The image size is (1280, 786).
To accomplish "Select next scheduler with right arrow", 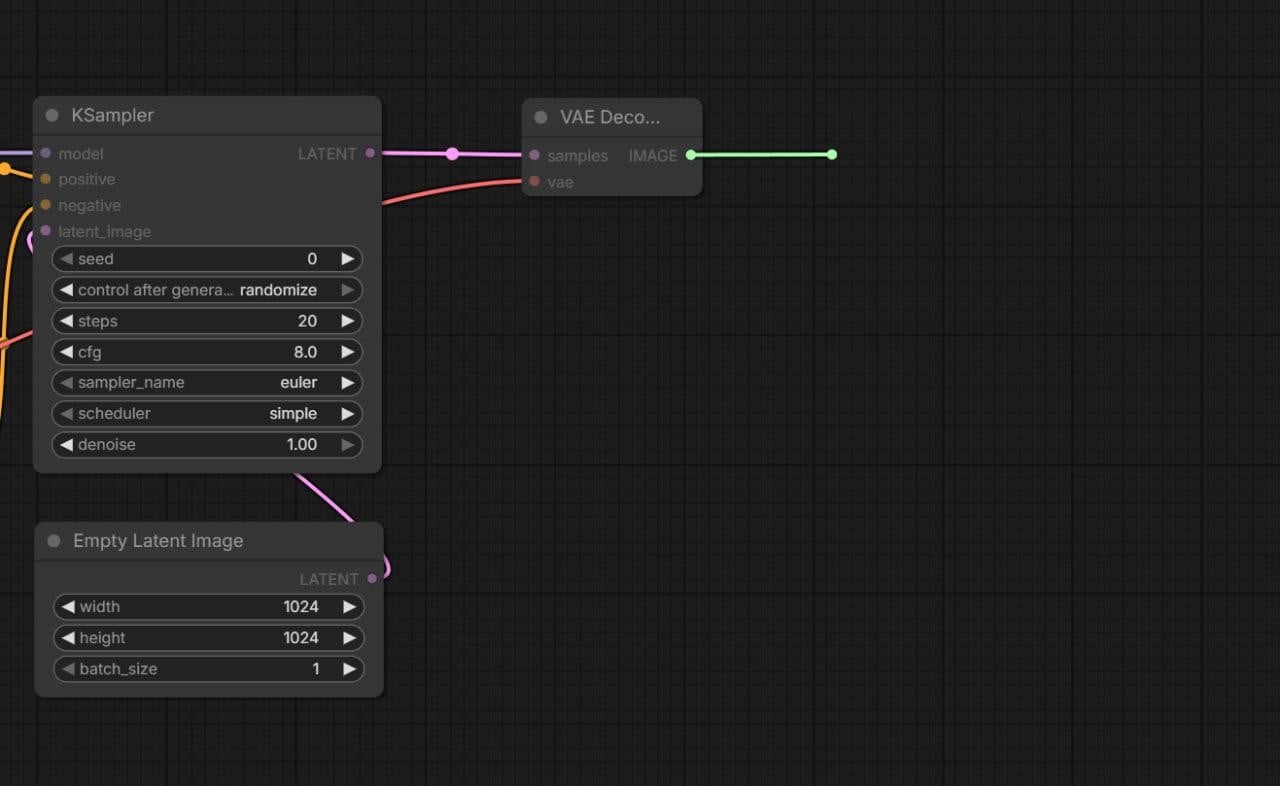I will click(347, 414).
